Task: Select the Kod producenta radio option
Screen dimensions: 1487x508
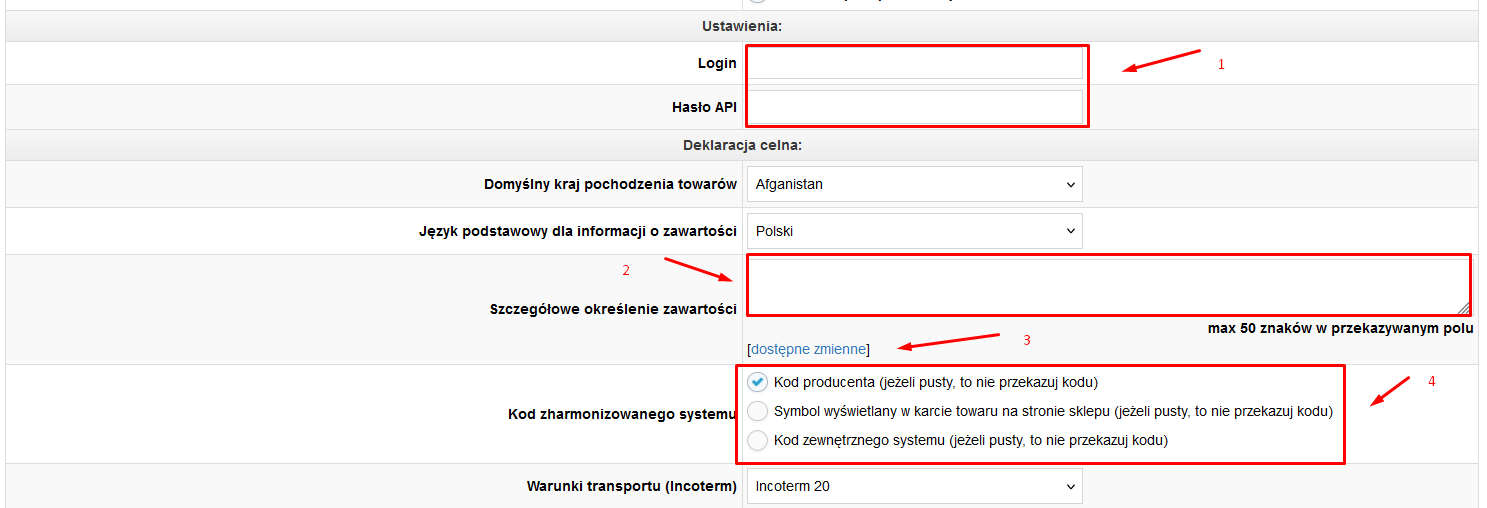Action: point(758,382)
